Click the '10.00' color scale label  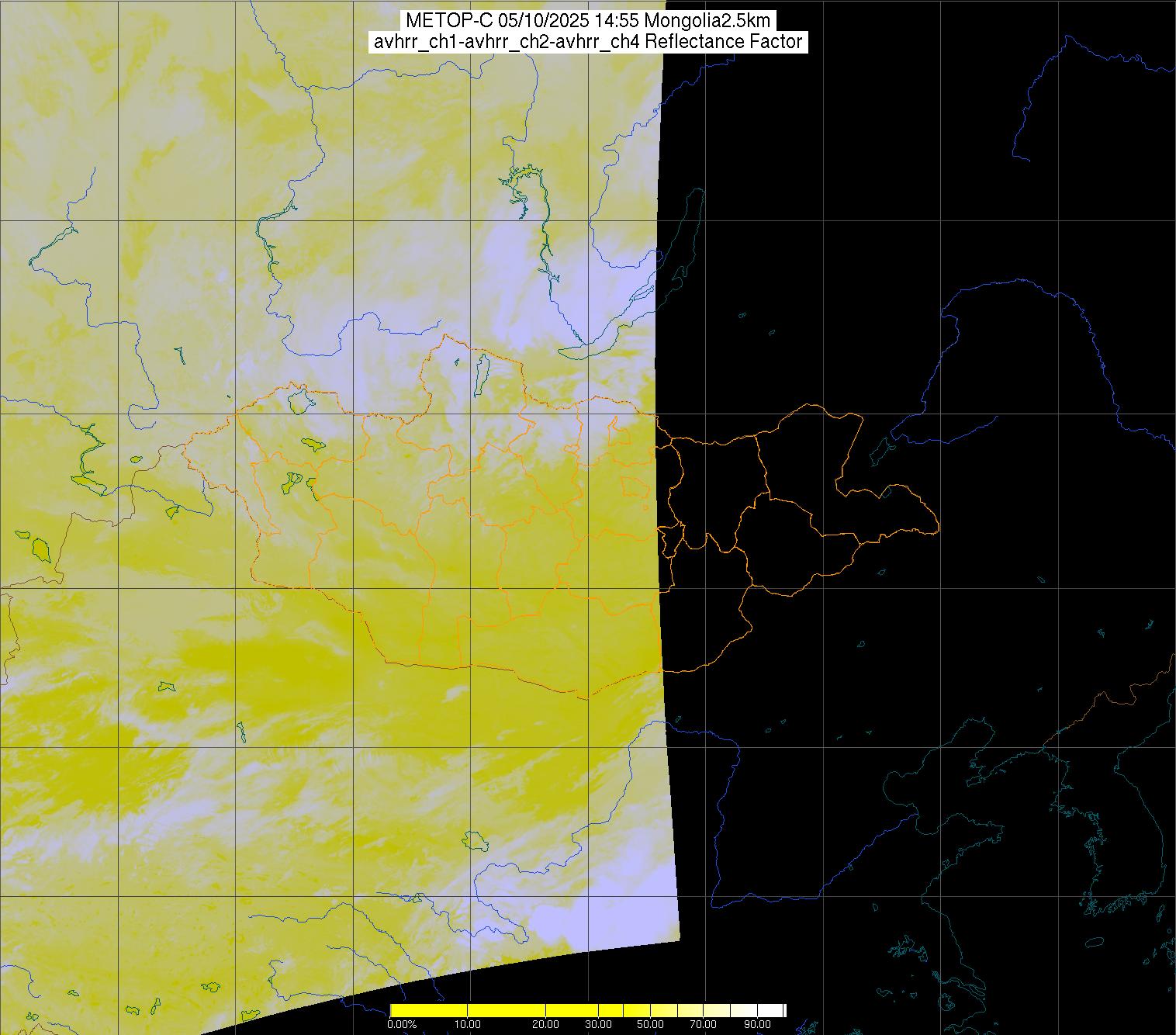(x=468, y=1024)
